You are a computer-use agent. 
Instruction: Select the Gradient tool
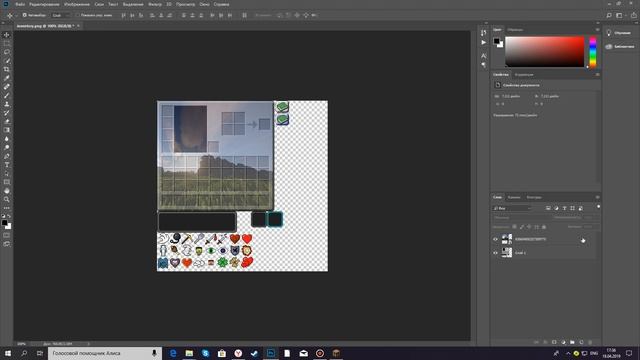click(x=7, y=130)
